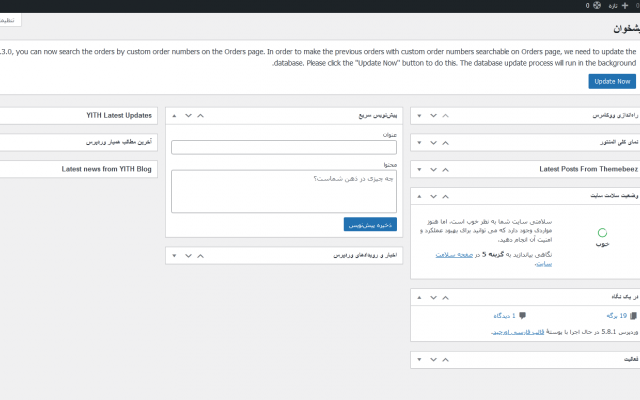Move اخبار و رویدادهای وردپرس widget down

coord(188,256)
